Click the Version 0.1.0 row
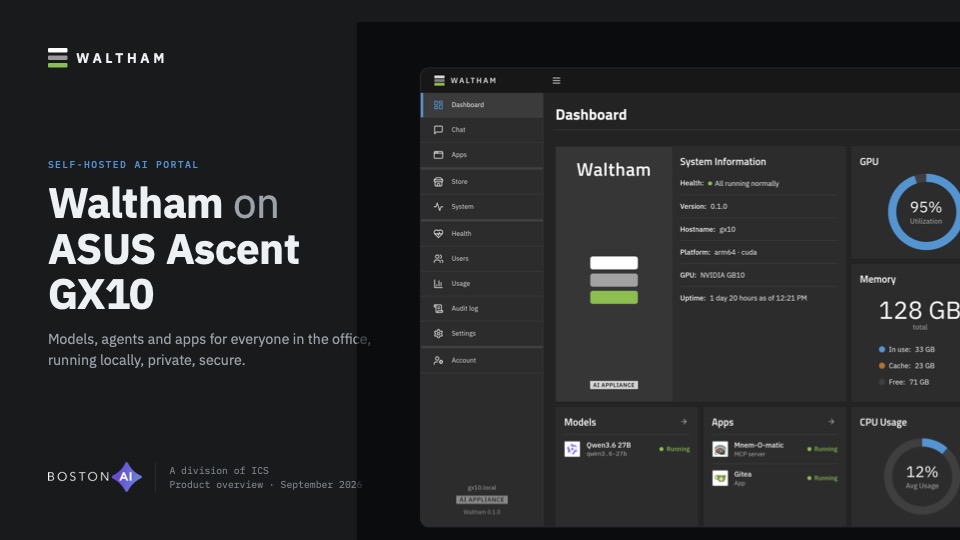Image resolution: width=960 pixels, height=540 pixels. tap(758, 206)
